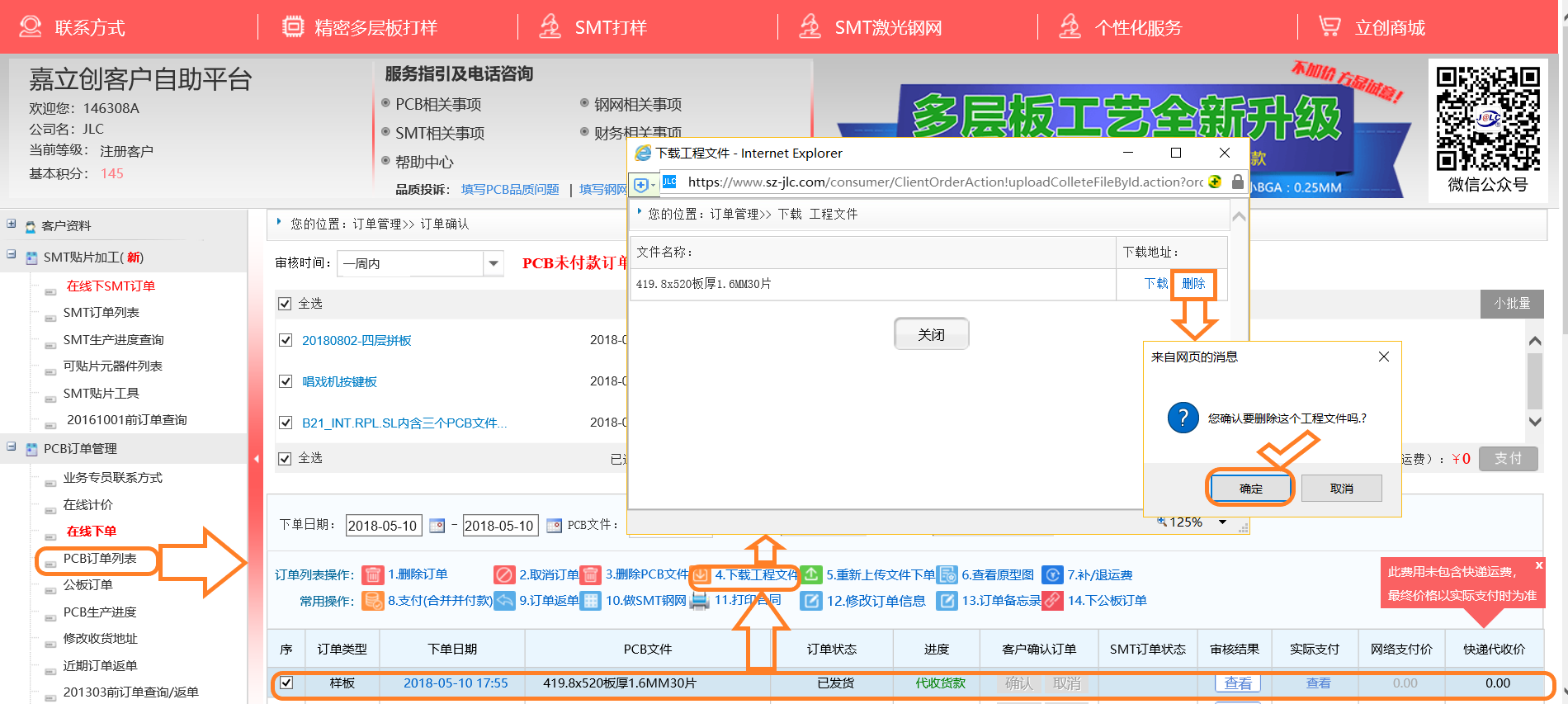Screen dimensions: 1568x704
Task: Click the printer icon for 11.打印合同
Action: (x=699, y=601)
